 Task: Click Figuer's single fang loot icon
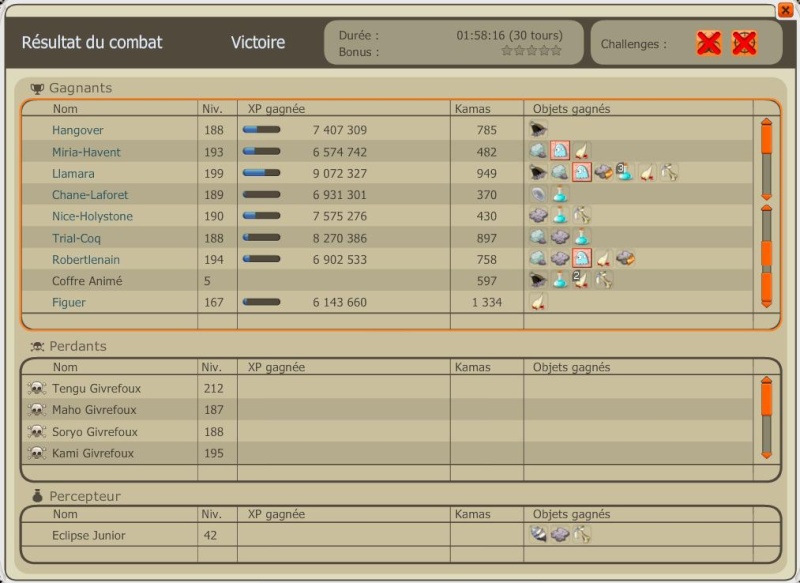538,302
